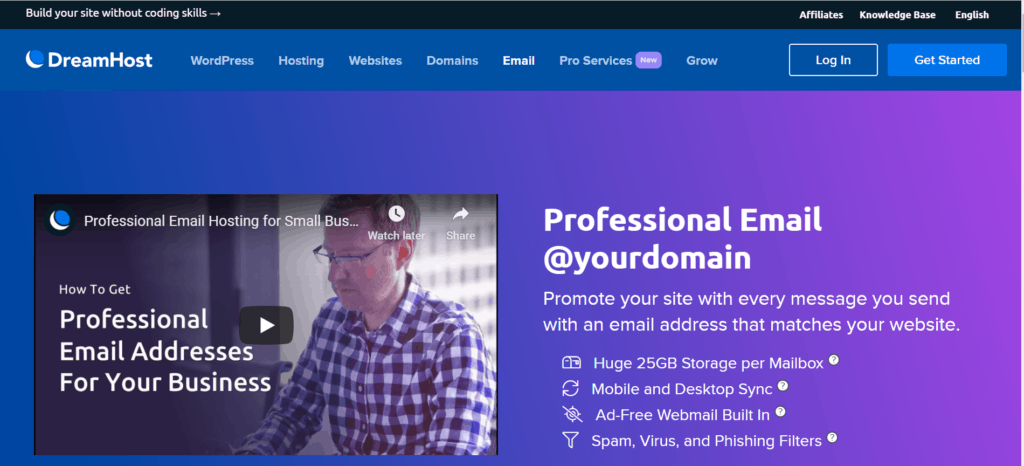This screenshot has height=466, width=1024.
Task: Click the video Share arrow icon
Action: [461, 213]
